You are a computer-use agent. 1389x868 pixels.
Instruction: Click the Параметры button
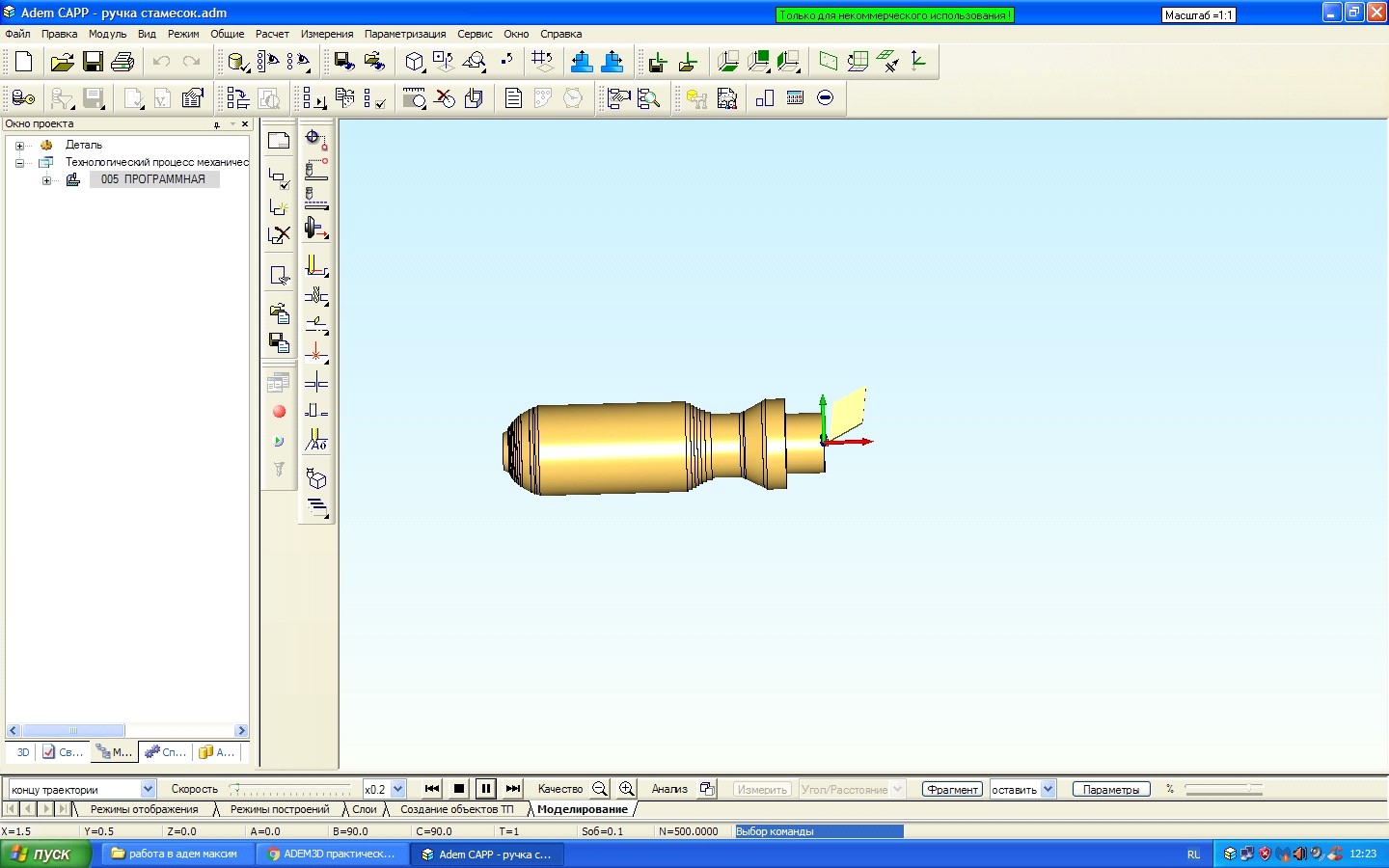(1111, 789)
